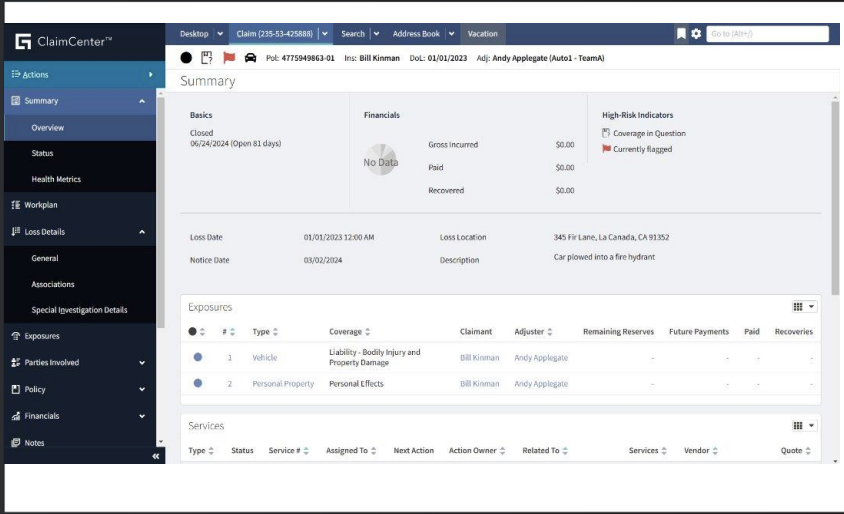Sort Exposures by Coverage column
Image resolution: width=844 pixels, height=514 pixels.
351,332
